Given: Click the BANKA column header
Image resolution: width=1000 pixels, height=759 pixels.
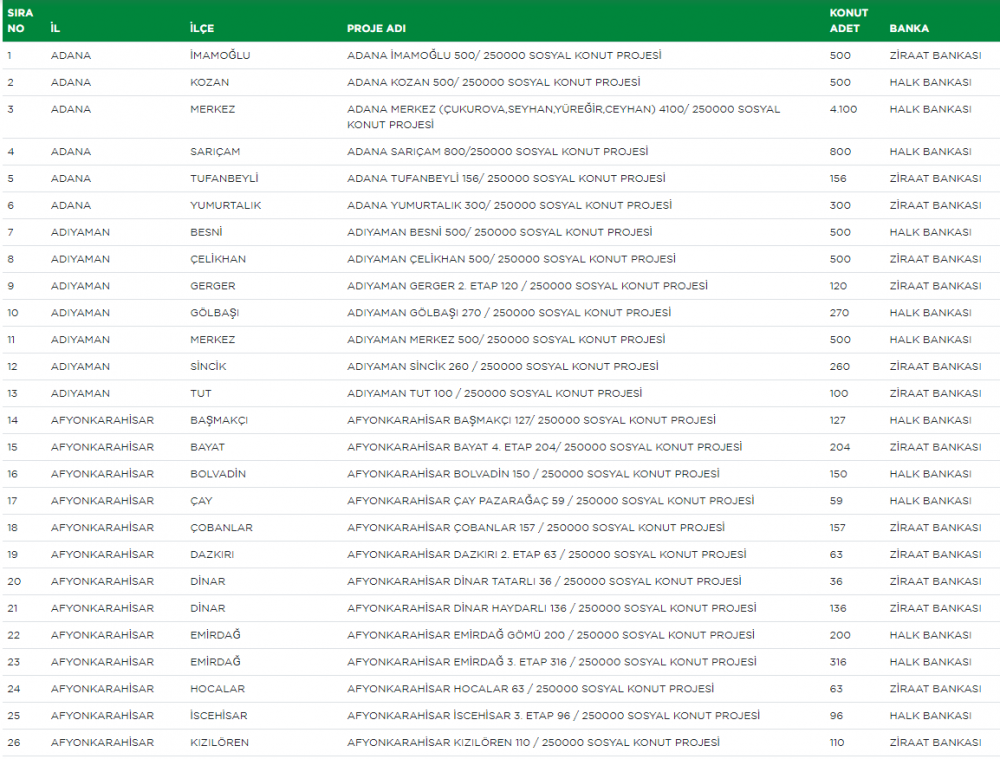Looking at the screenshot, I should (909, 28).
